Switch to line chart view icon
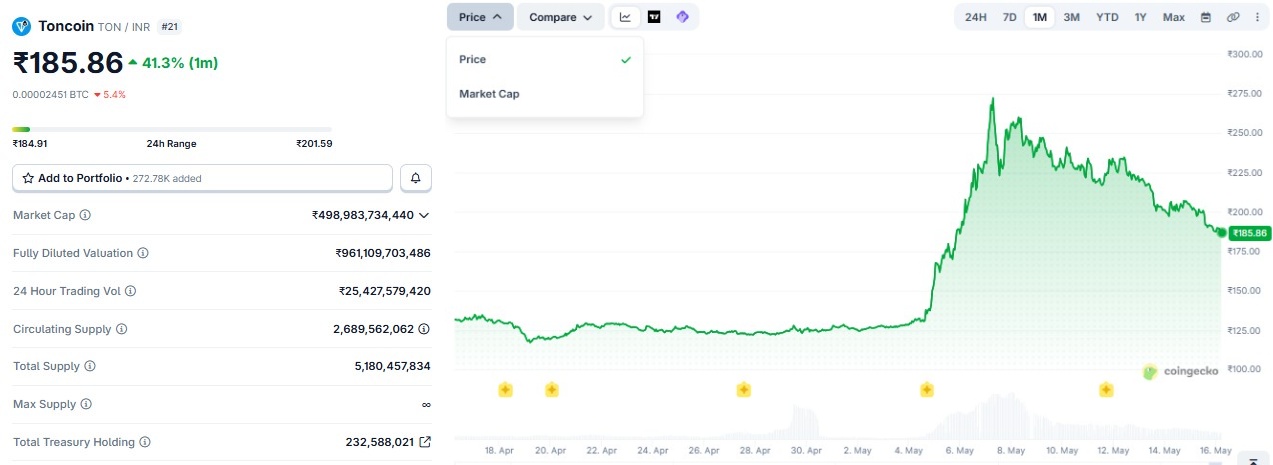The height and width of the screenshot is (465, 1273). pos(625,17)
